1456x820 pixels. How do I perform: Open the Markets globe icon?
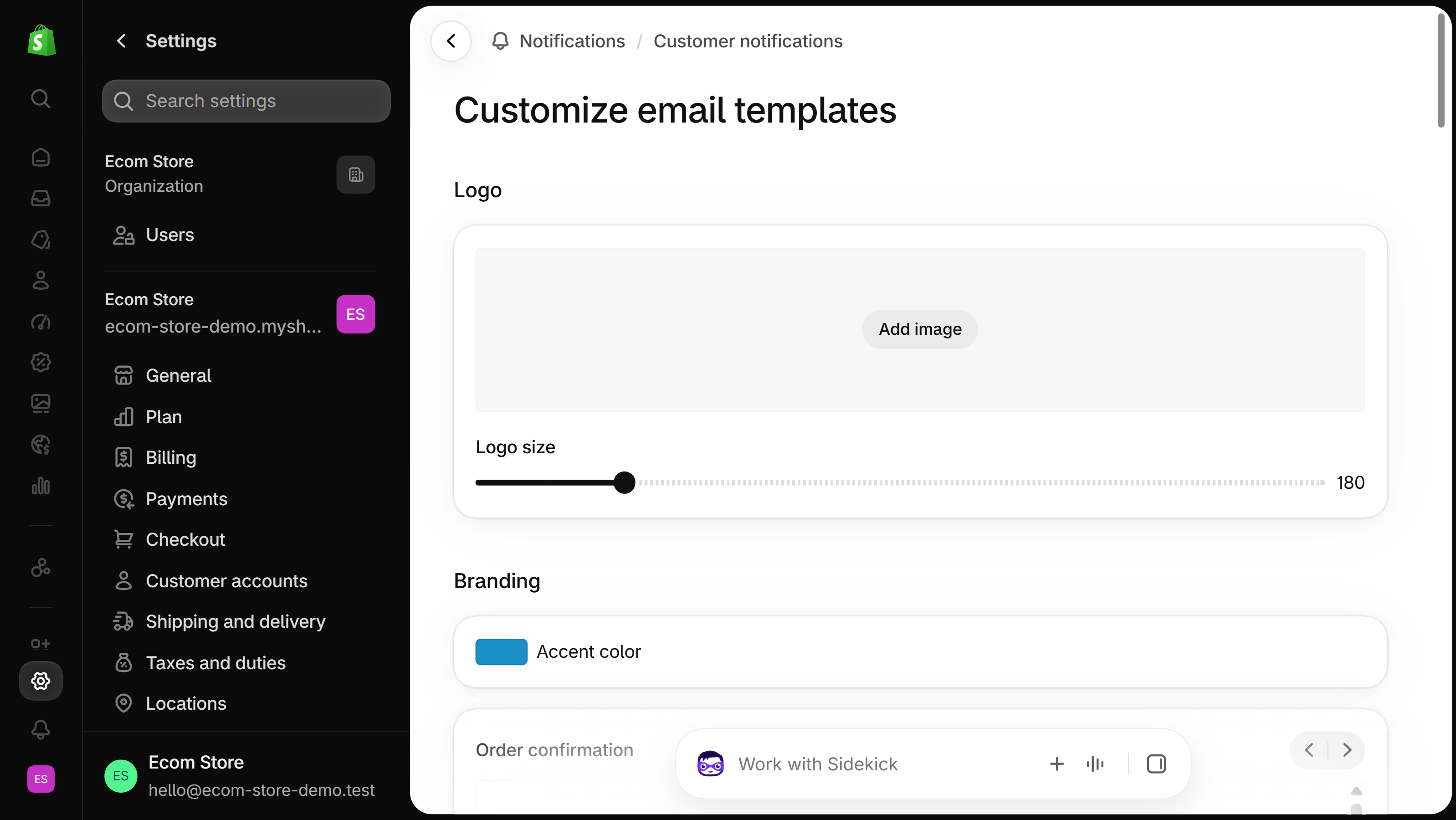click(41, 445)
